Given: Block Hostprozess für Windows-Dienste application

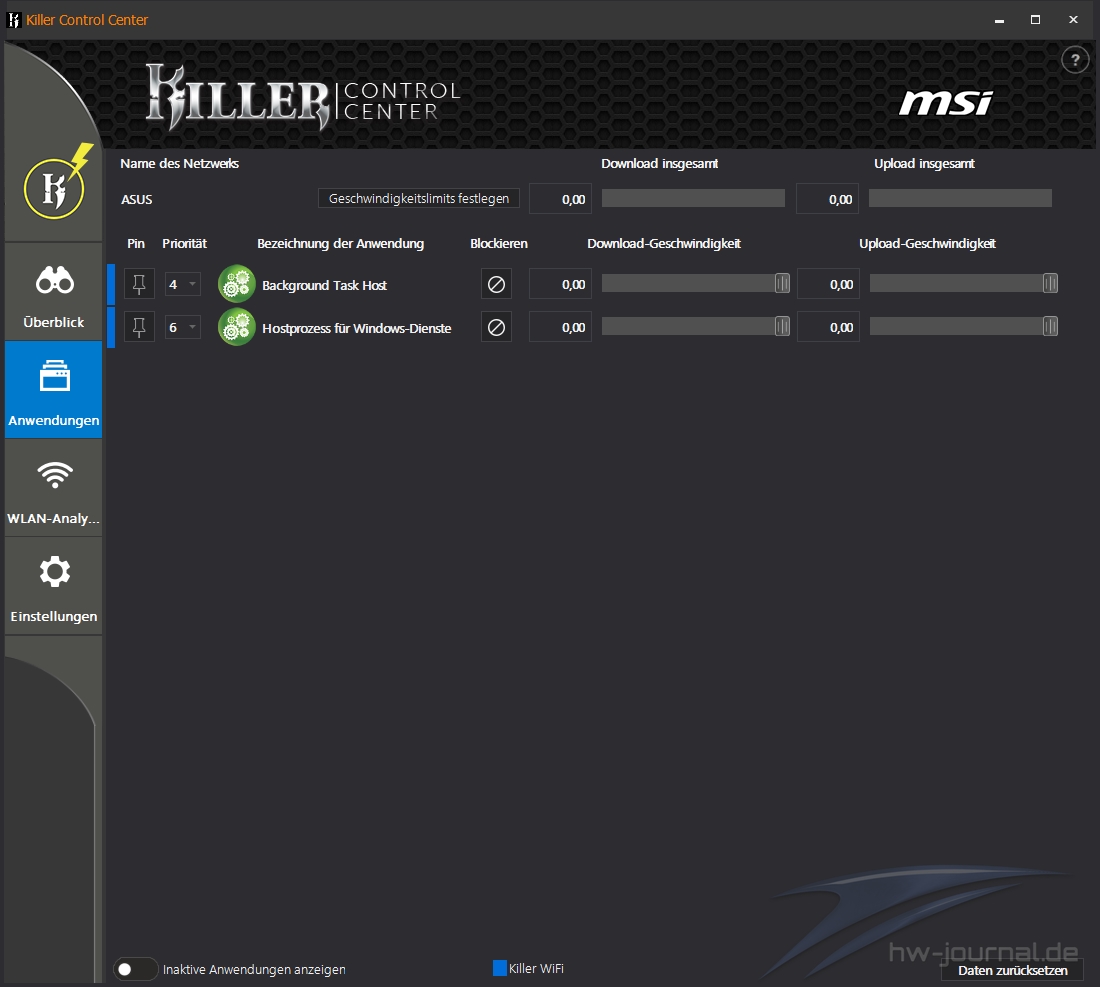Looking at the screenshot, I should click(x=496, y=327).
